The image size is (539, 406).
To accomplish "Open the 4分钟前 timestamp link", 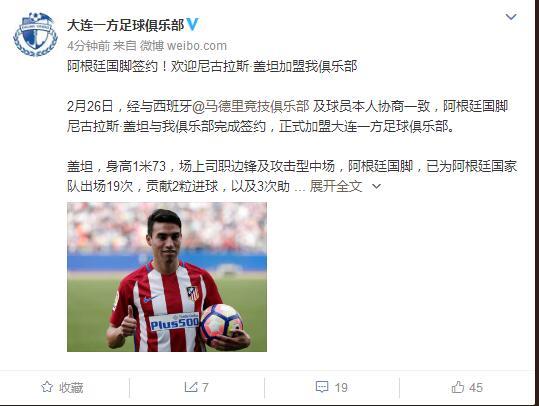I will 88,46.
